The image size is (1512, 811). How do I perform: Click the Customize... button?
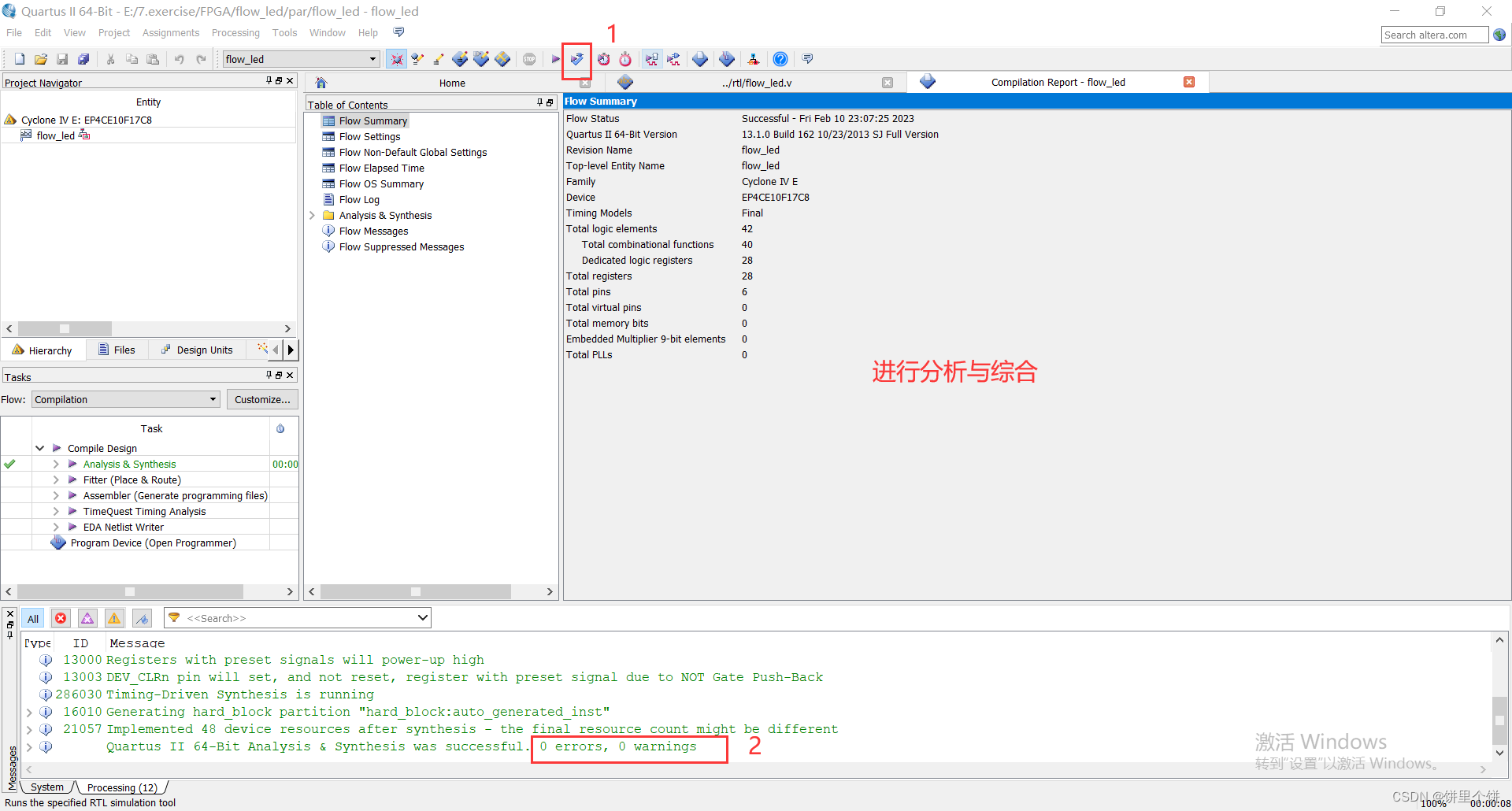262,399
